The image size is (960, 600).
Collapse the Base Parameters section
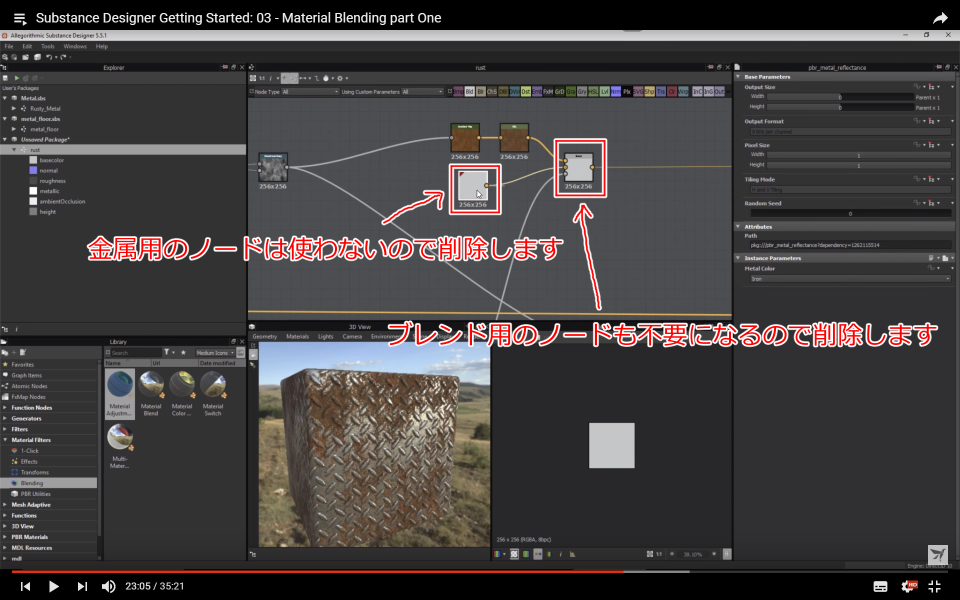click(x=738, y=77)
